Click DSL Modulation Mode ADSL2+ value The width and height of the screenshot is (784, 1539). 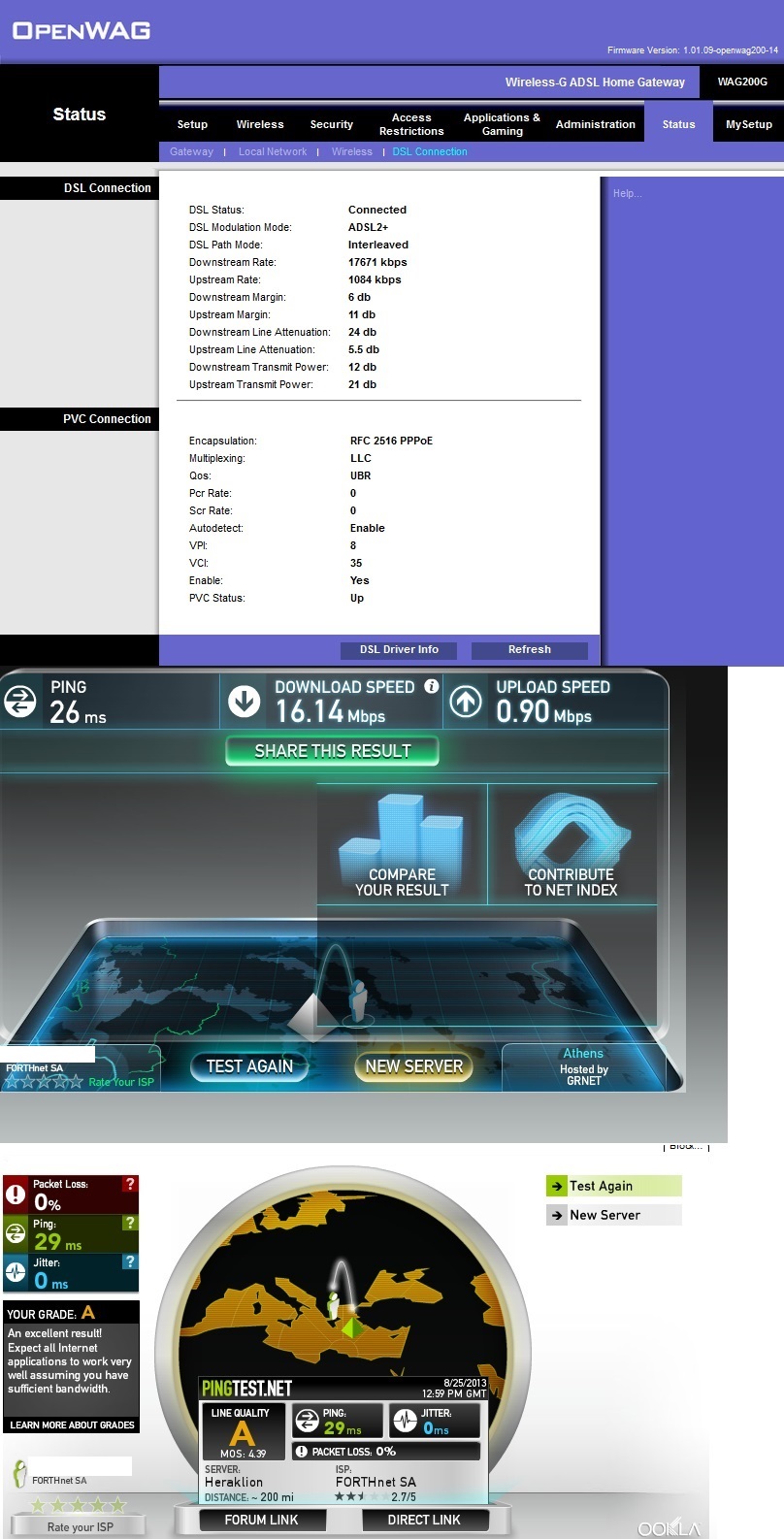click(368, 227)
